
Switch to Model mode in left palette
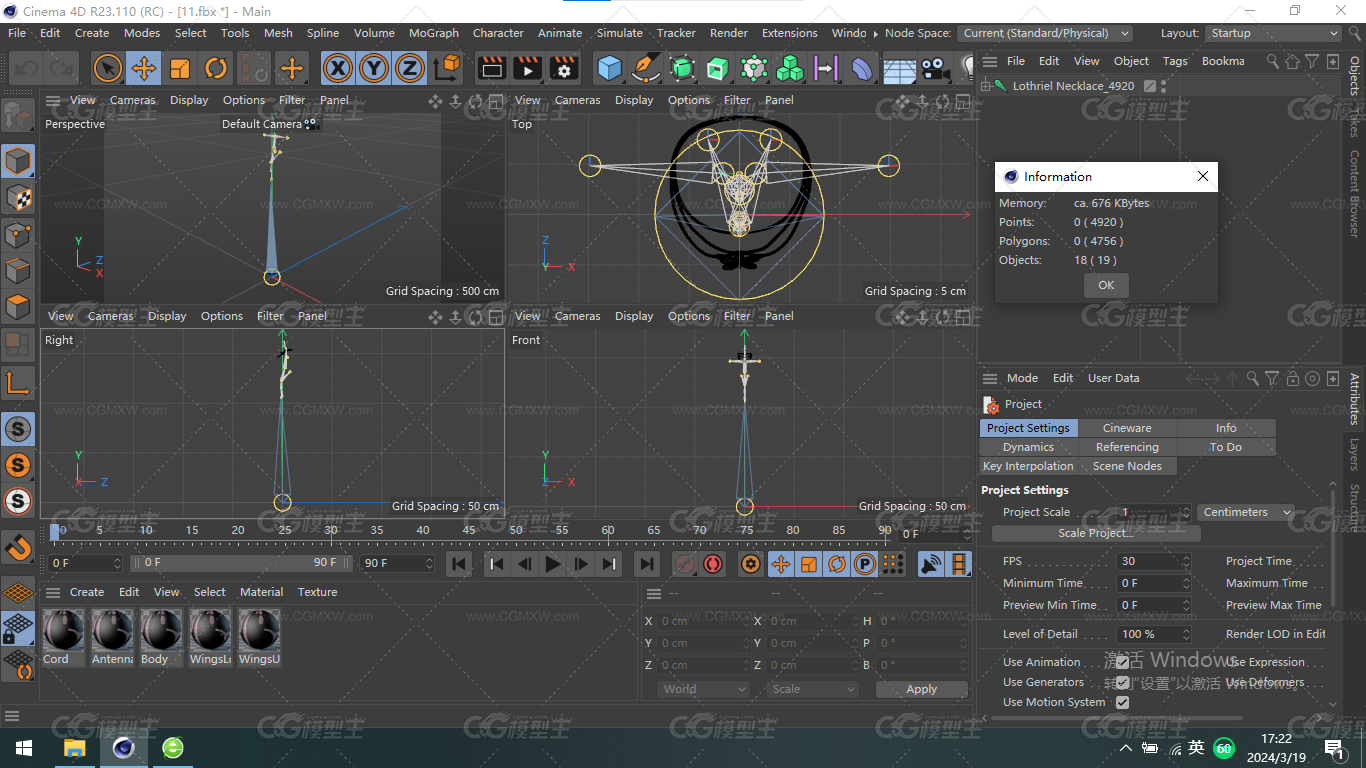18,161
